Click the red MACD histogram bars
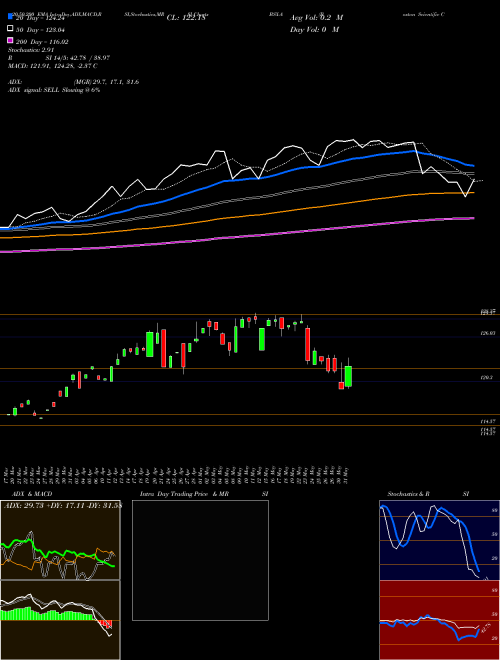500x660 pixels. click(x=103, y=624)
